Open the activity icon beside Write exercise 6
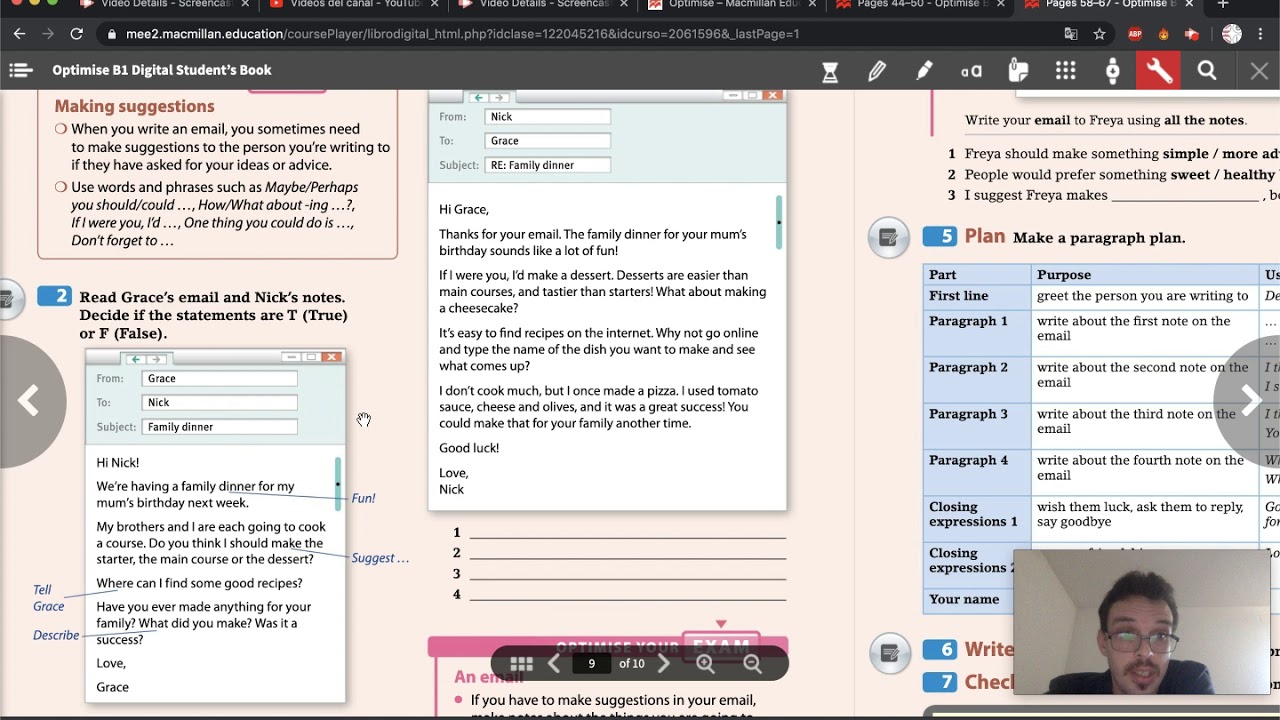This screenshot has width=1280, height=720. pos(888,653)
